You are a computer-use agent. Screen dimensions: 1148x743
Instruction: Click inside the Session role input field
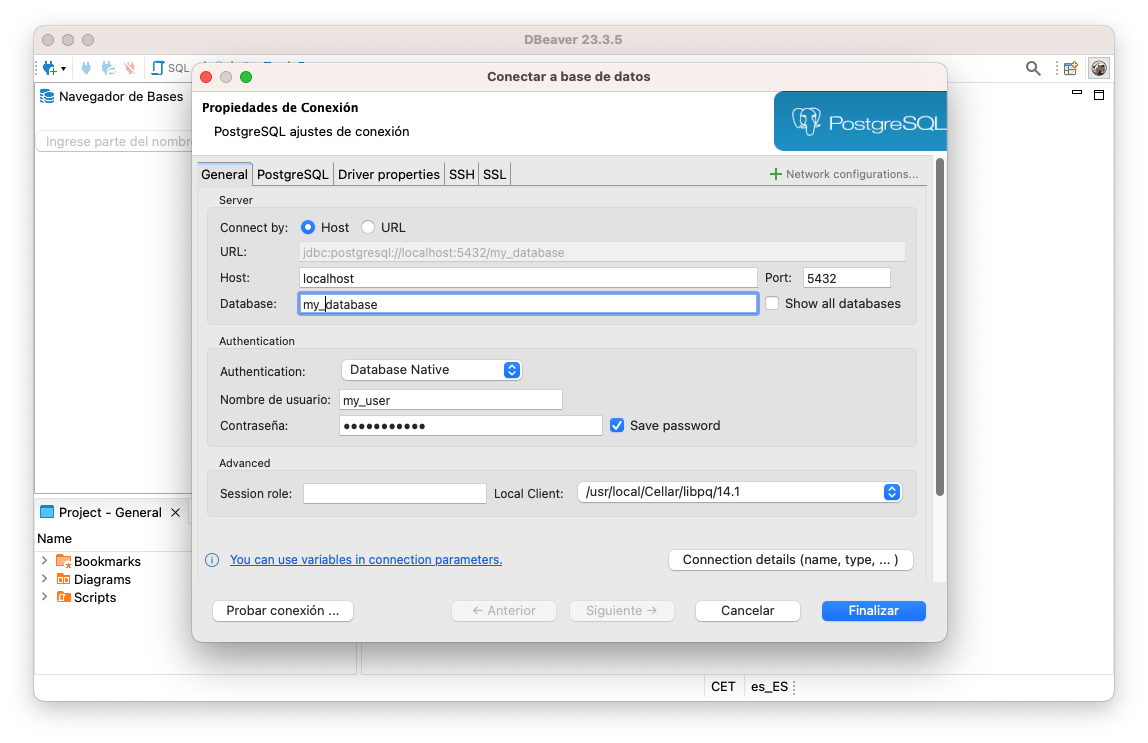coord(394,492)
